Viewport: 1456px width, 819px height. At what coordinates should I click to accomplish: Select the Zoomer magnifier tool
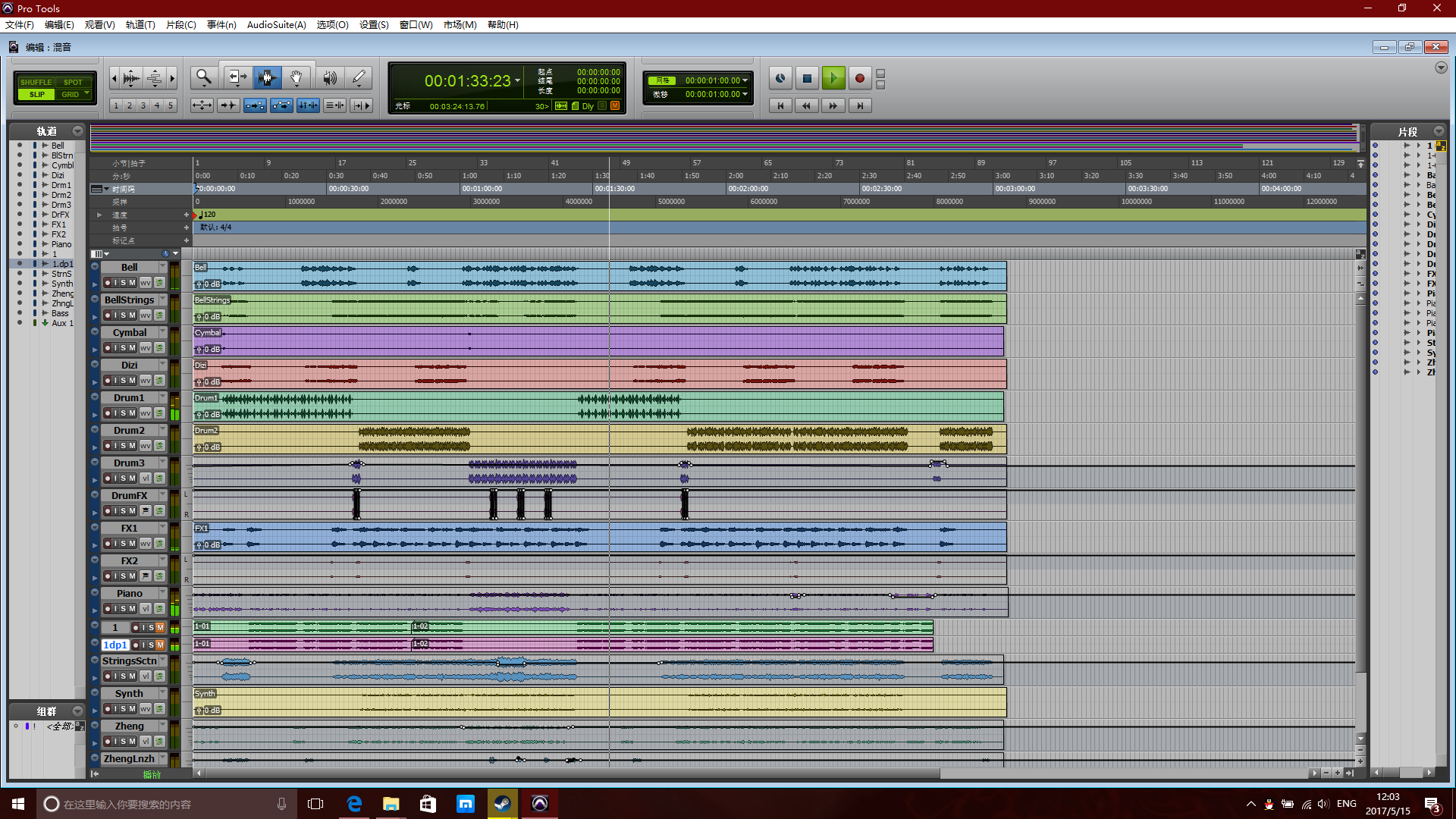point(203,77)
